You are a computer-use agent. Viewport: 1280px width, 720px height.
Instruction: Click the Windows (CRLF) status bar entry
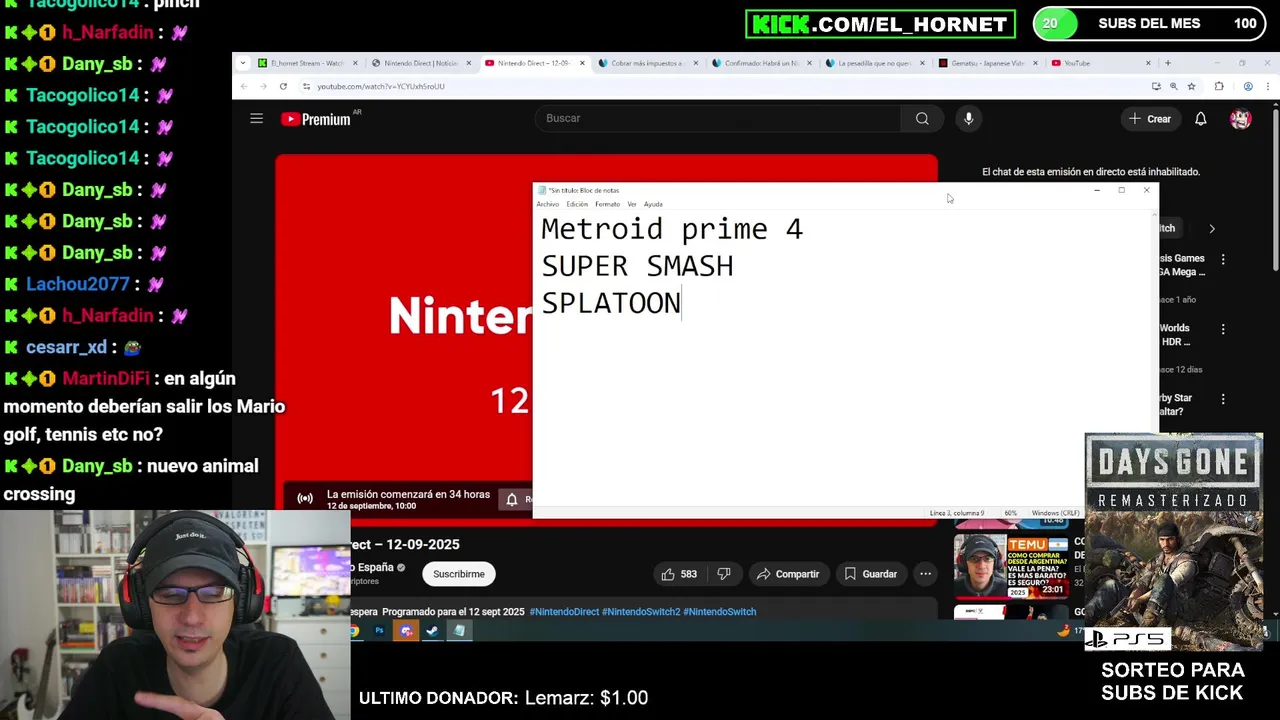(x=1055, y=513)
